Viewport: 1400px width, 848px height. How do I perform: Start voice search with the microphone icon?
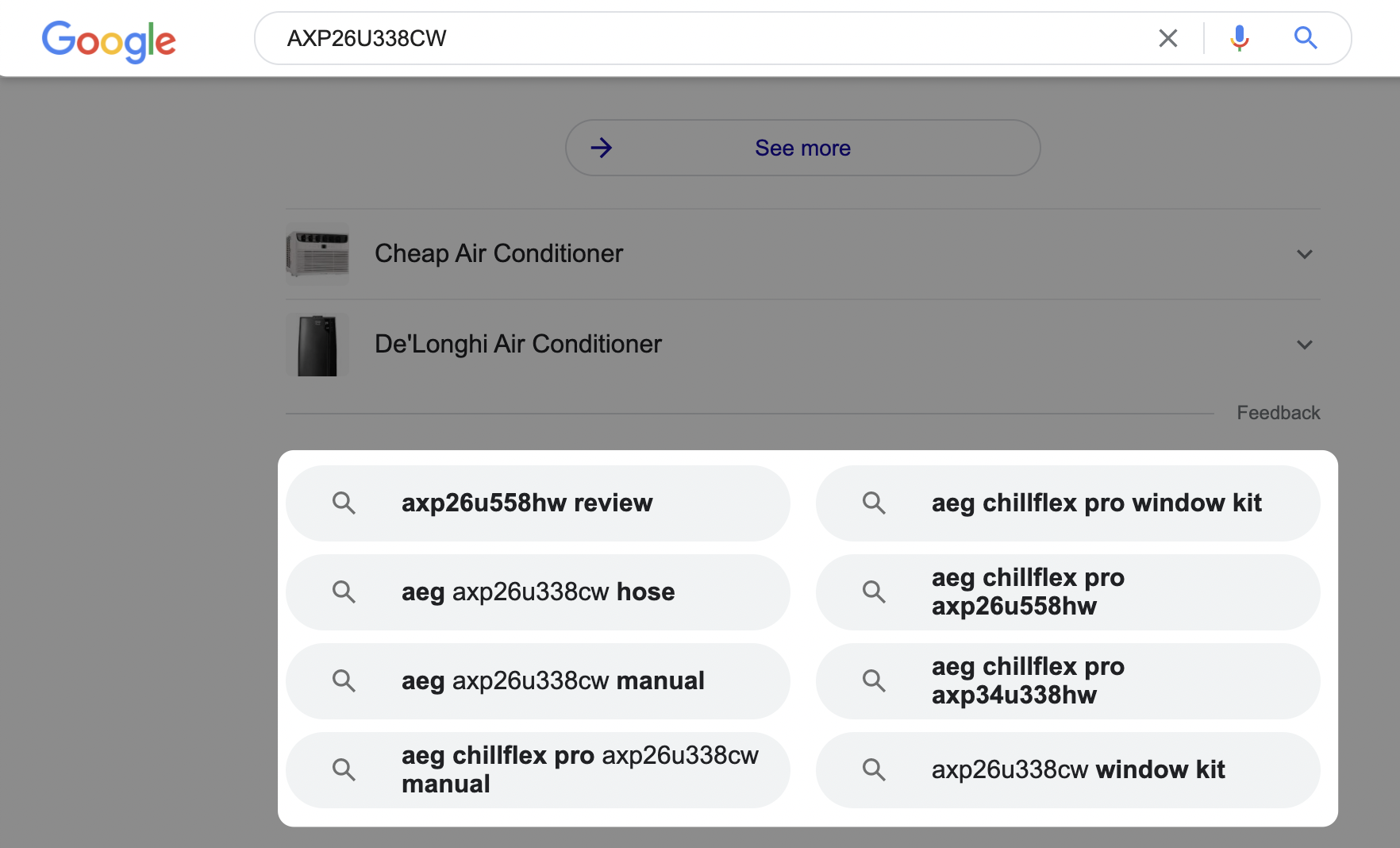tap(1239, 38)
